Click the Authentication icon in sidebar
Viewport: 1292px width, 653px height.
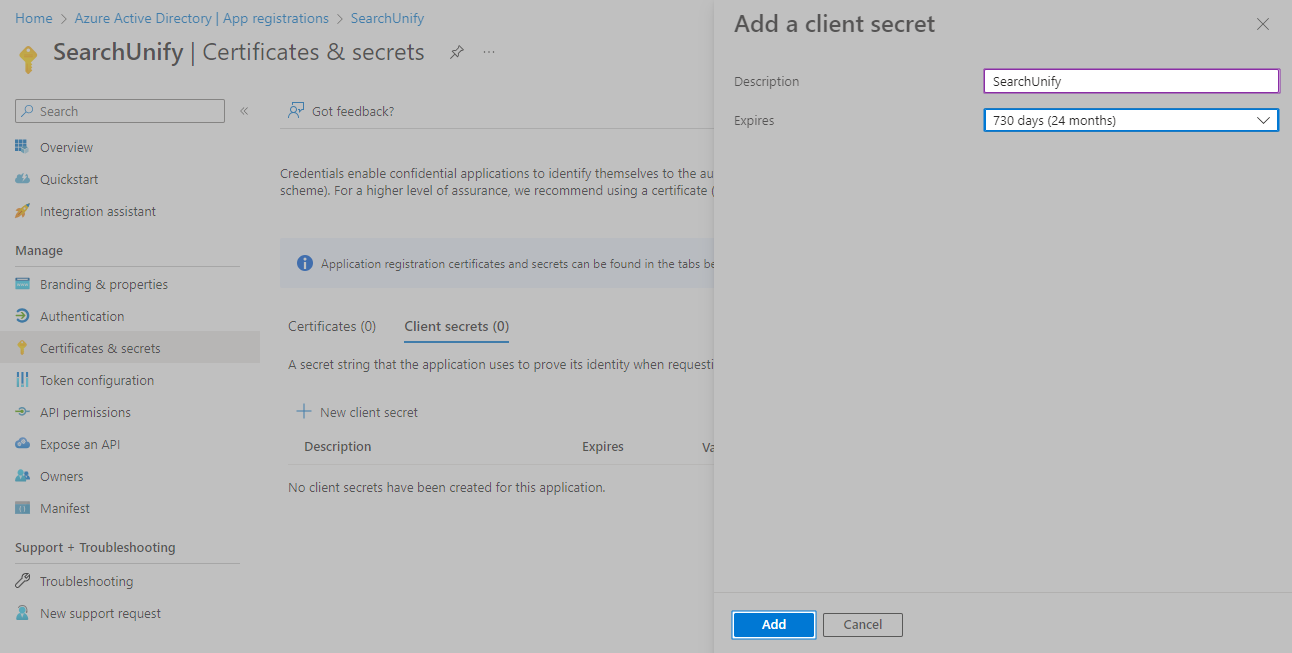(22, 316)
